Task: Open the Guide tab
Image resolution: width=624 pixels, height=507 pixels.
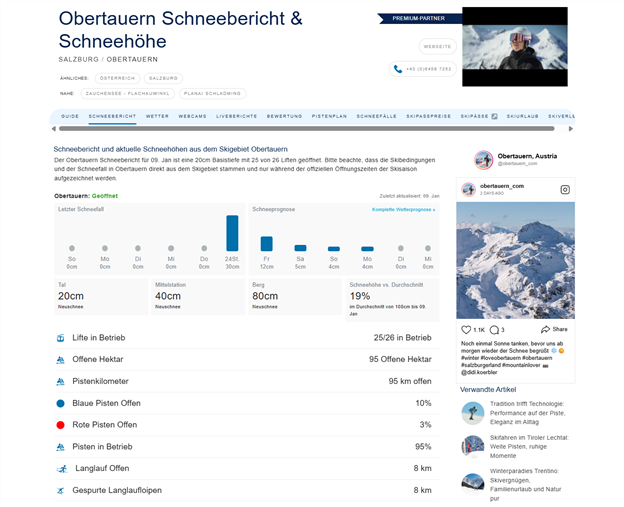Action: tap(70, 116)
